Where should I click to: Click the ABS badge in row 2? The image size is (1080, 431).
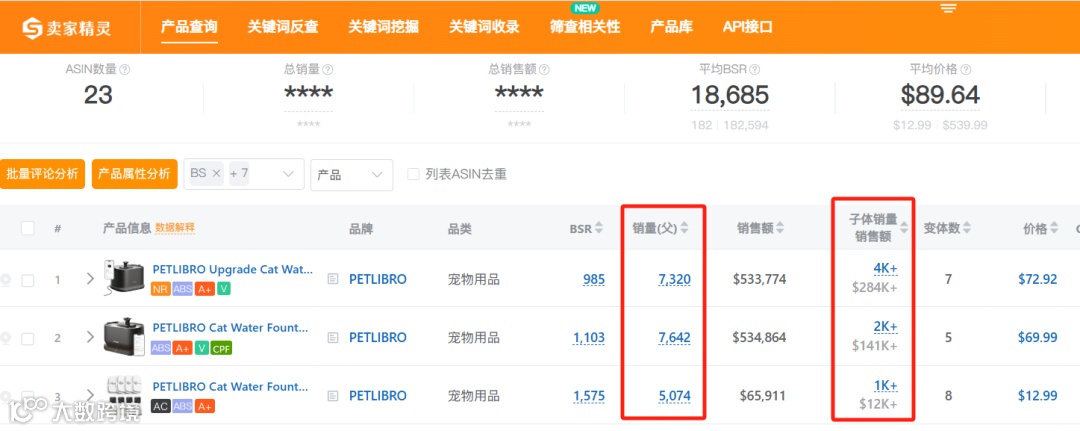(161, 348)
